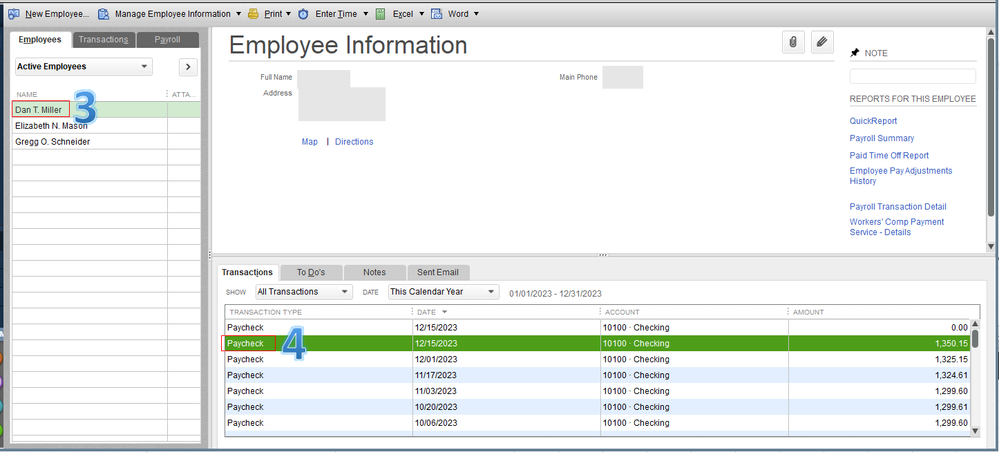Open the Enter Time dropdown arrow
This screenshot has width=999, height=453.
pyautogui.click(x=366, y=13)
